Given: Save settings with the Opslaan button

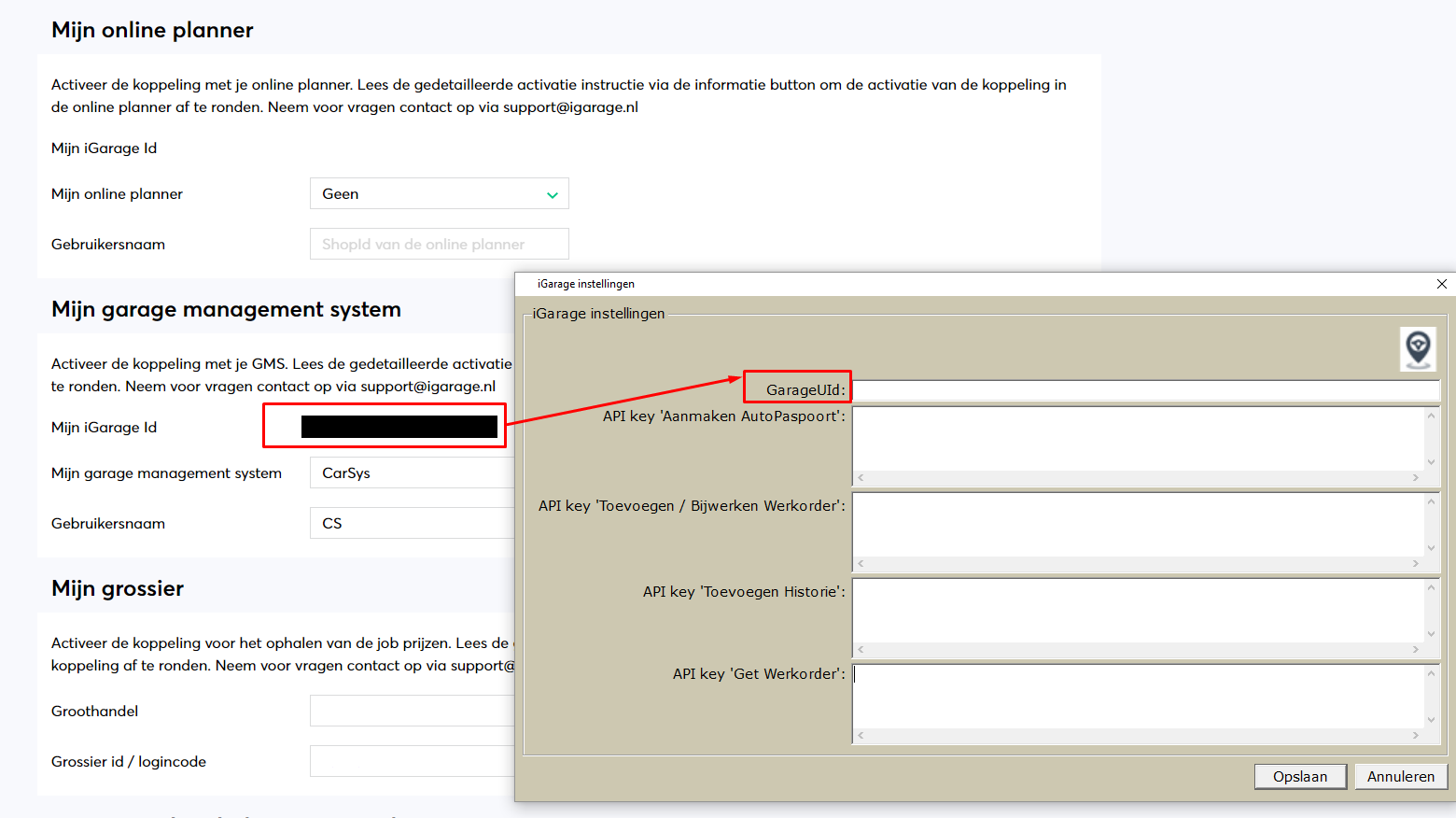Looking at the screenshot, I should pos(1300,776).
